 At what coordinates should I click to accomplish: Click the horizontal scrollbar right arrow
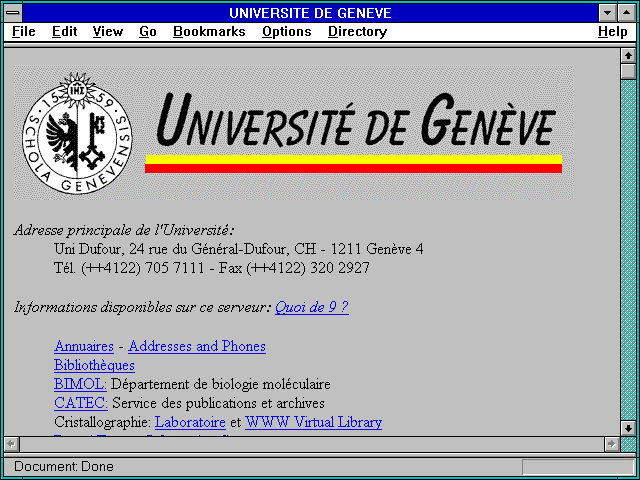(611, 444)
